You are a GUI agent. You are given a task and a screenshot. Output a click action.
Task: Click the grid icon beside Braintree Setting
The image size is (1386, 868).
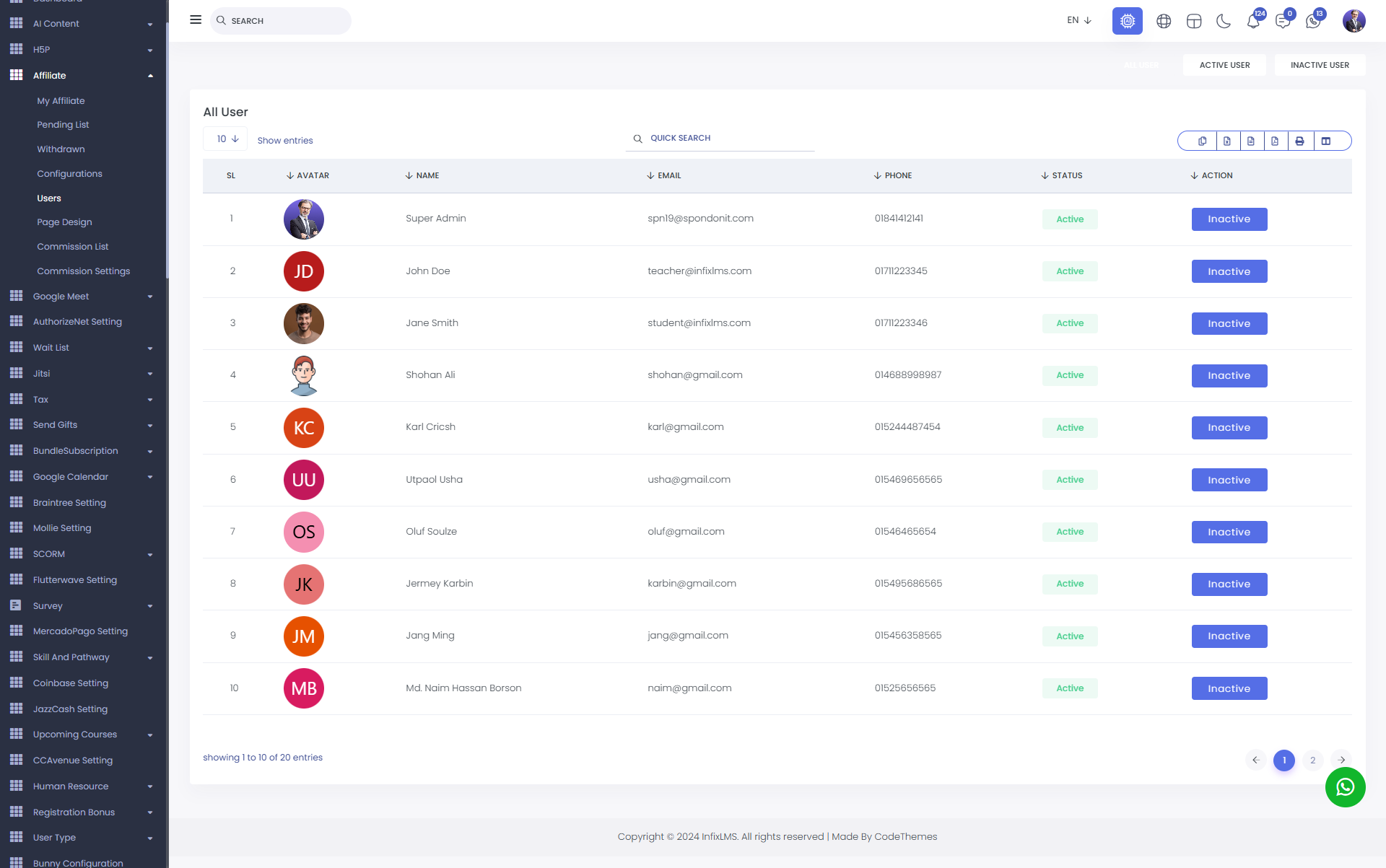16,502
